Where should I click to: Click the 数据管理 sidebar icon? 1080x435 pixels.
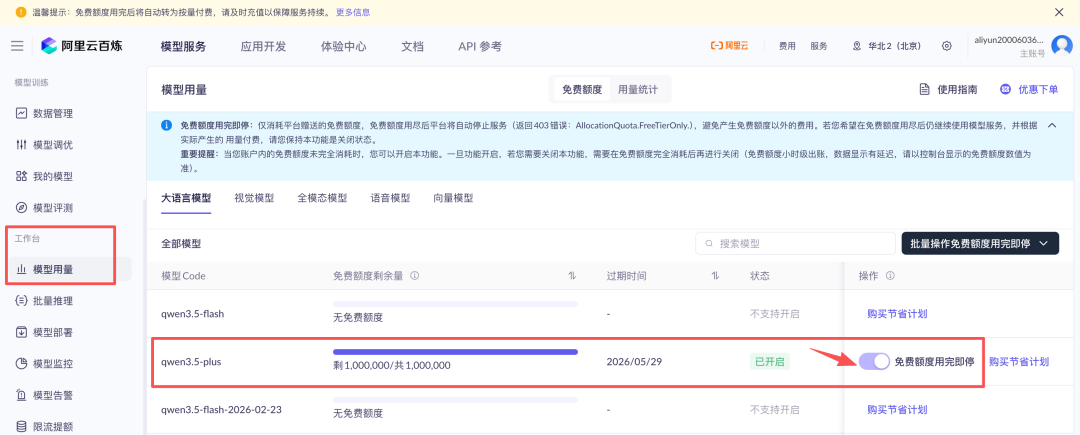coord(21,114)
